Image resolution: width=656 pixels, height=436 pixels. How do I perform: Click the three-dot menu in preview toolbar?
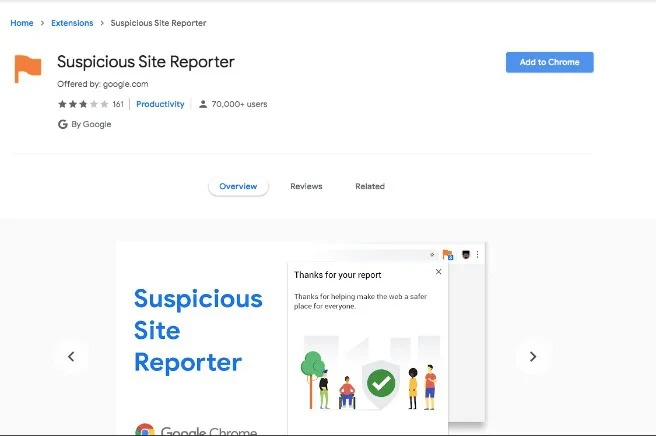click(x=477, y=254)
